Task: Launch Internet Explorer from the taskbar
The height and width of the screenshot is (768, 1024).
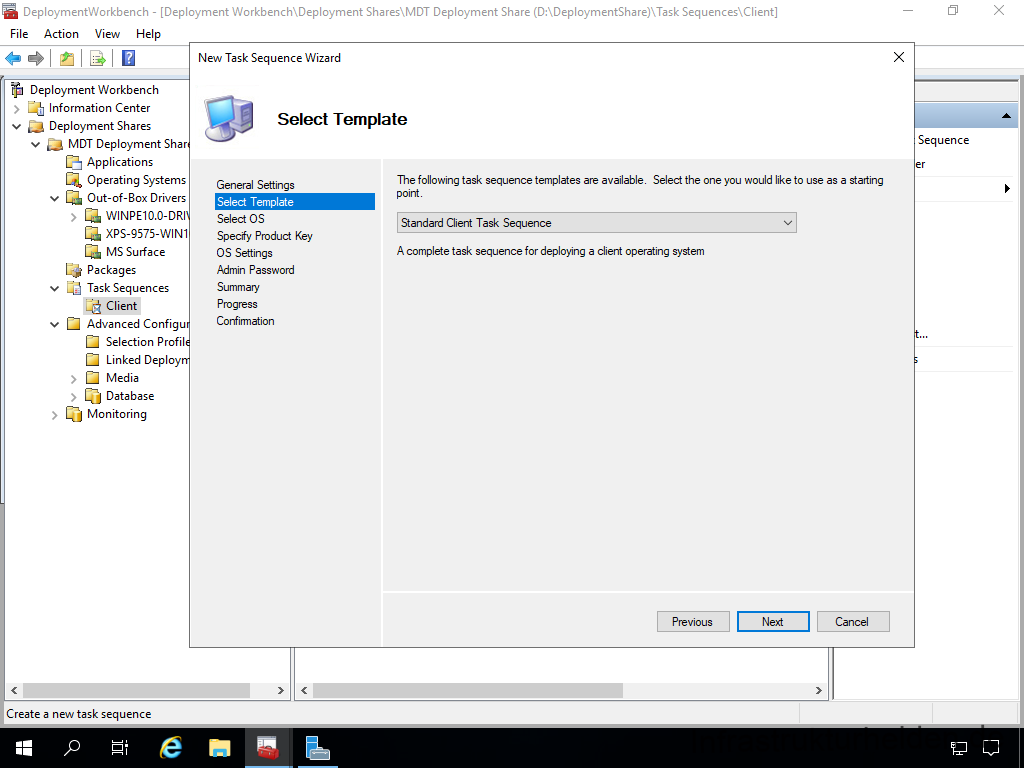Action: click(x=171, y=748)
